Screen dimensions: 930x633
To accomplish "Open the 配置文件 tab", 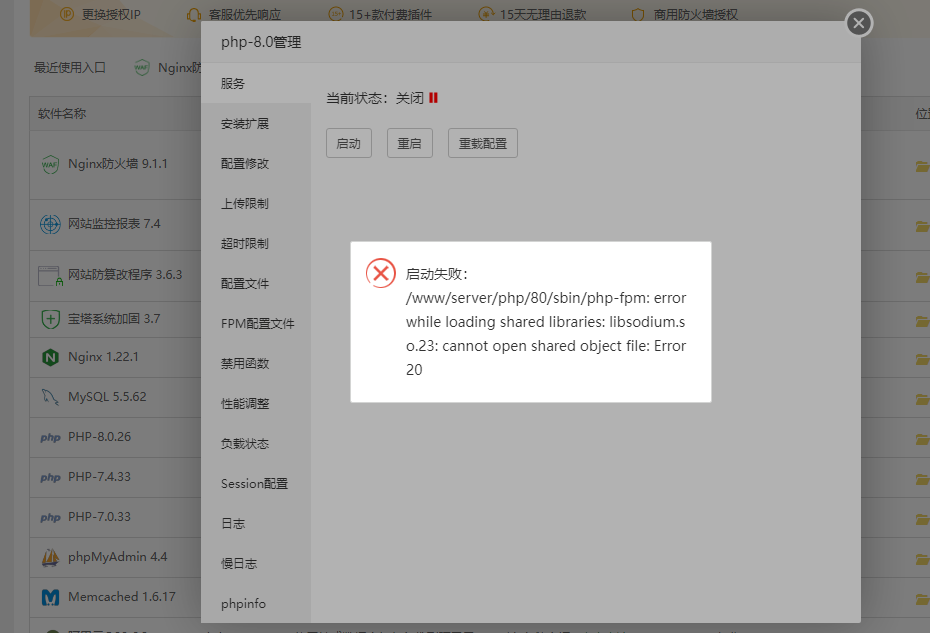I will pos(256,284).
